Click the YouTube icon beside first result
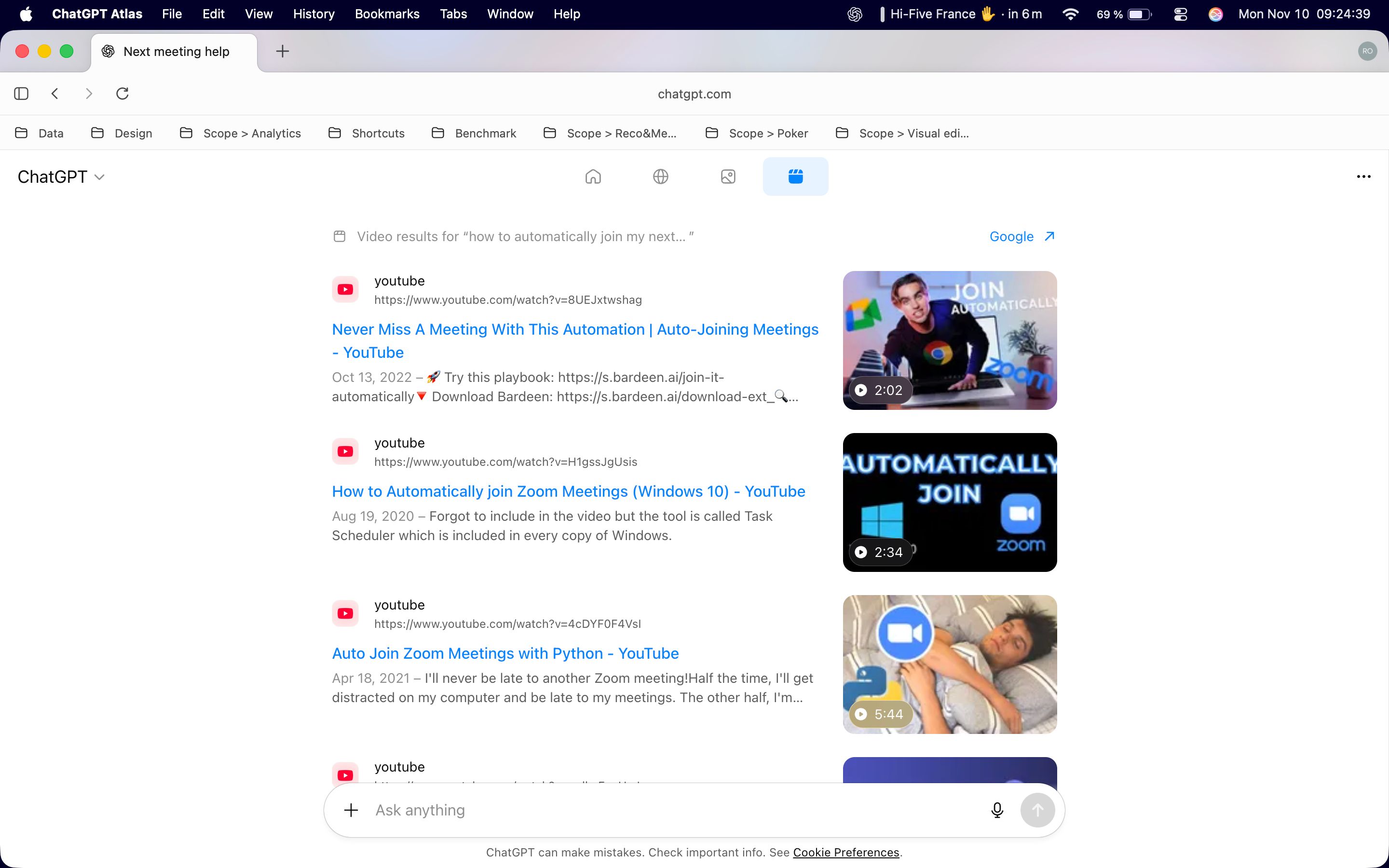 point(345,289)
